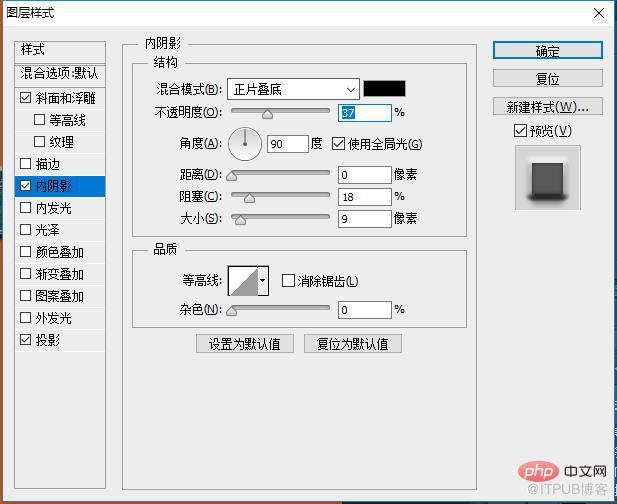The image size is (617, 504).
Task: Enable the 描边 checkbox
Action: tap(26, 163)
